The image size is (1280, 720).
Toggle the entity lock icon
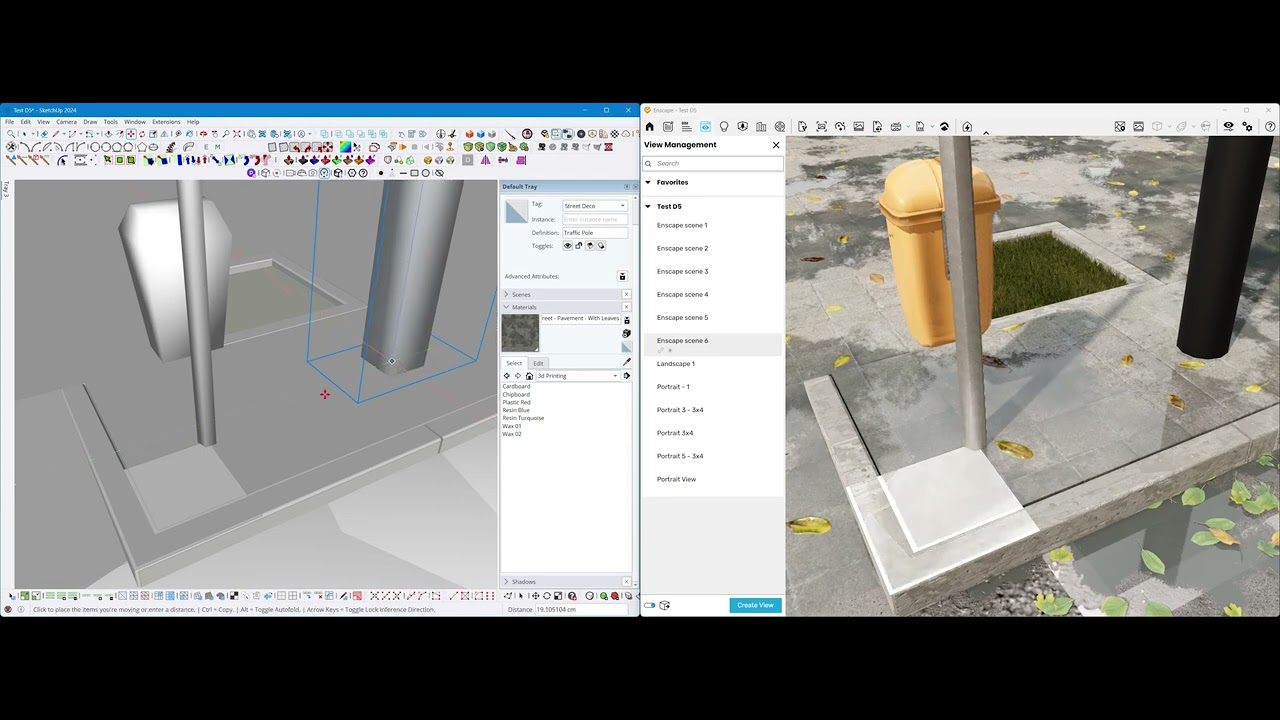579,246
